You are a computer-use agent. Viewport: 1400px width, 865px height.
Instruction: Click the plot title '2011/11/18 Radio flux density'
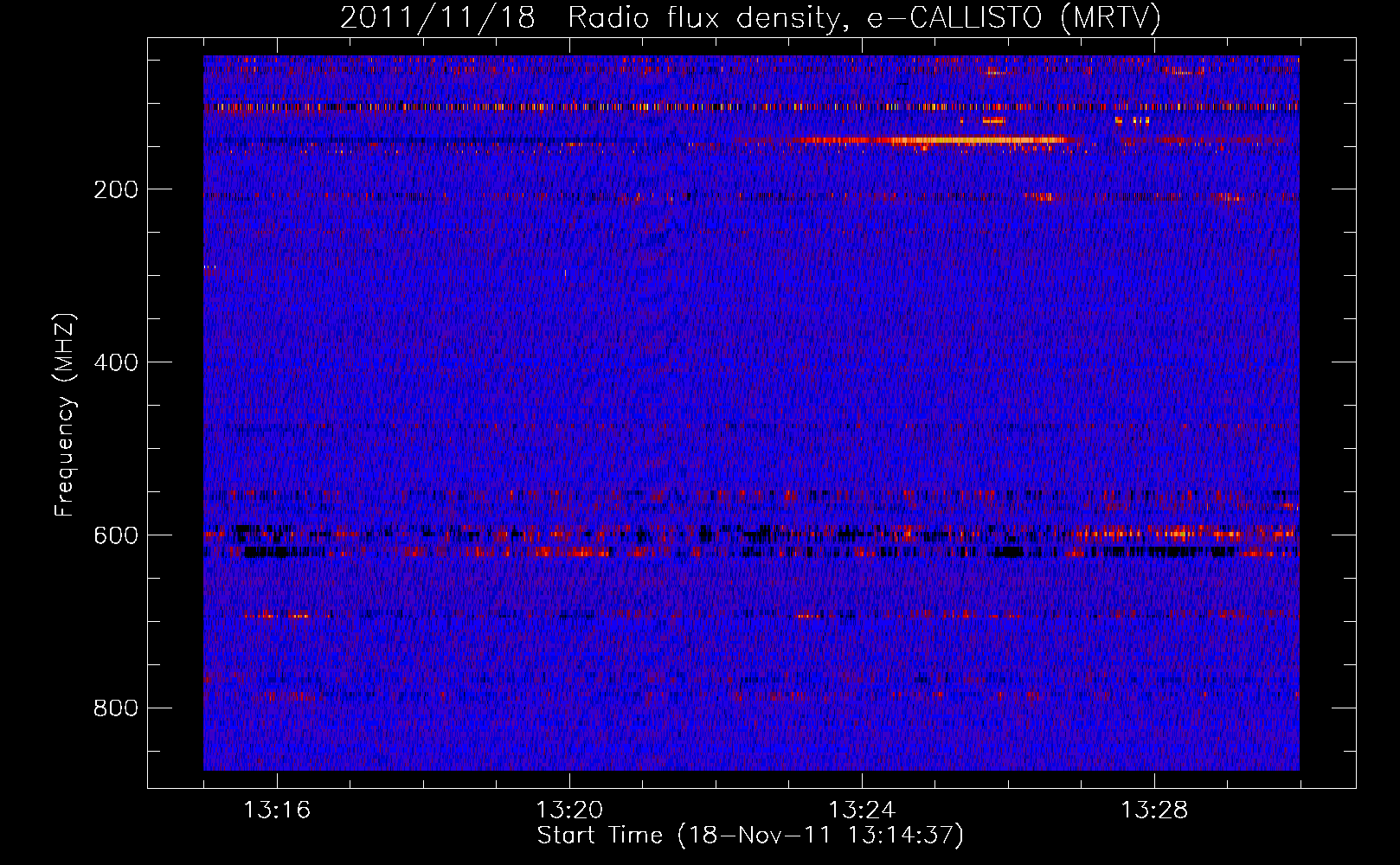click(x=750, y=18)
